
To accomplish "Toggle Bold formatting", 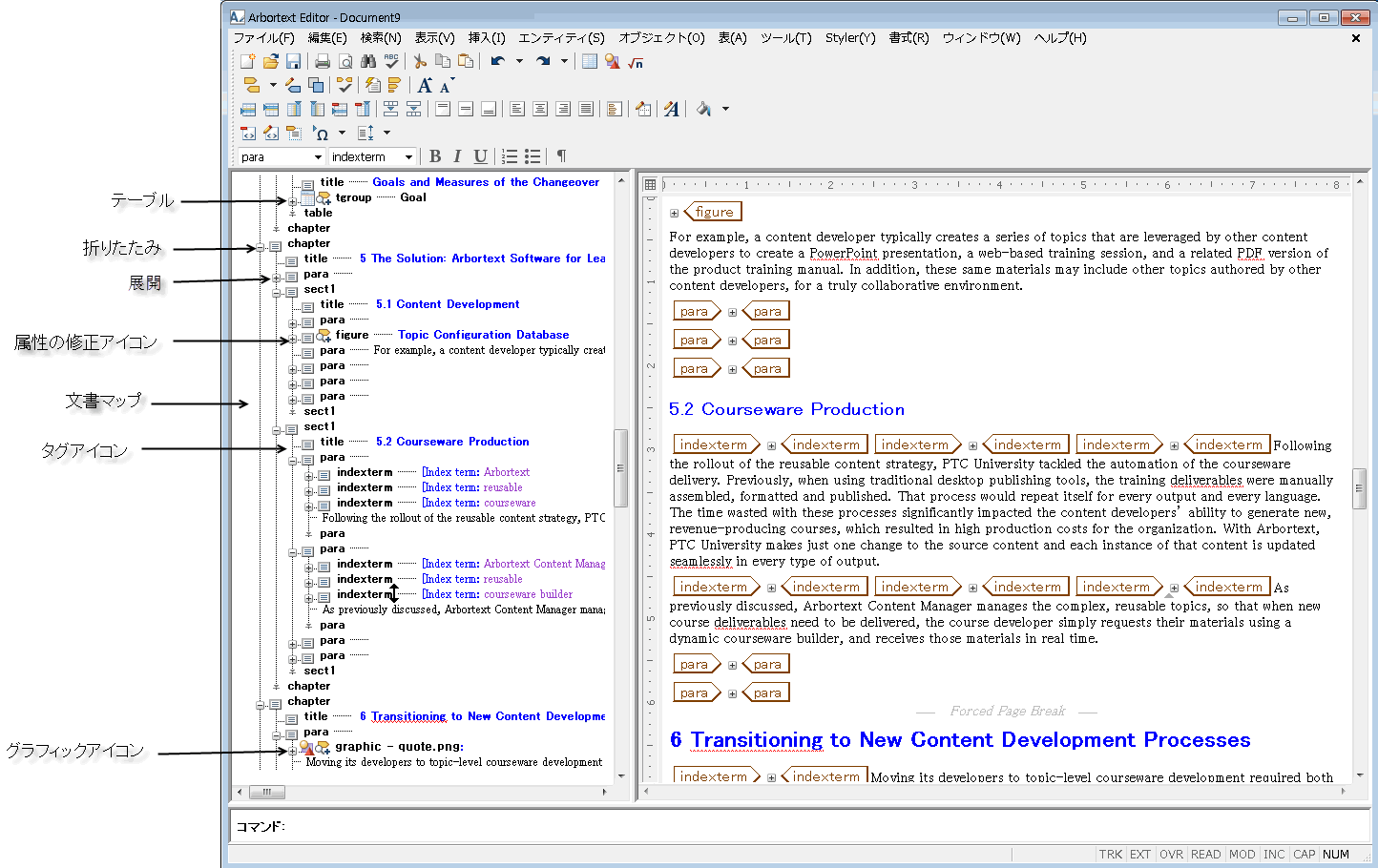I will (x=435, y=156).
